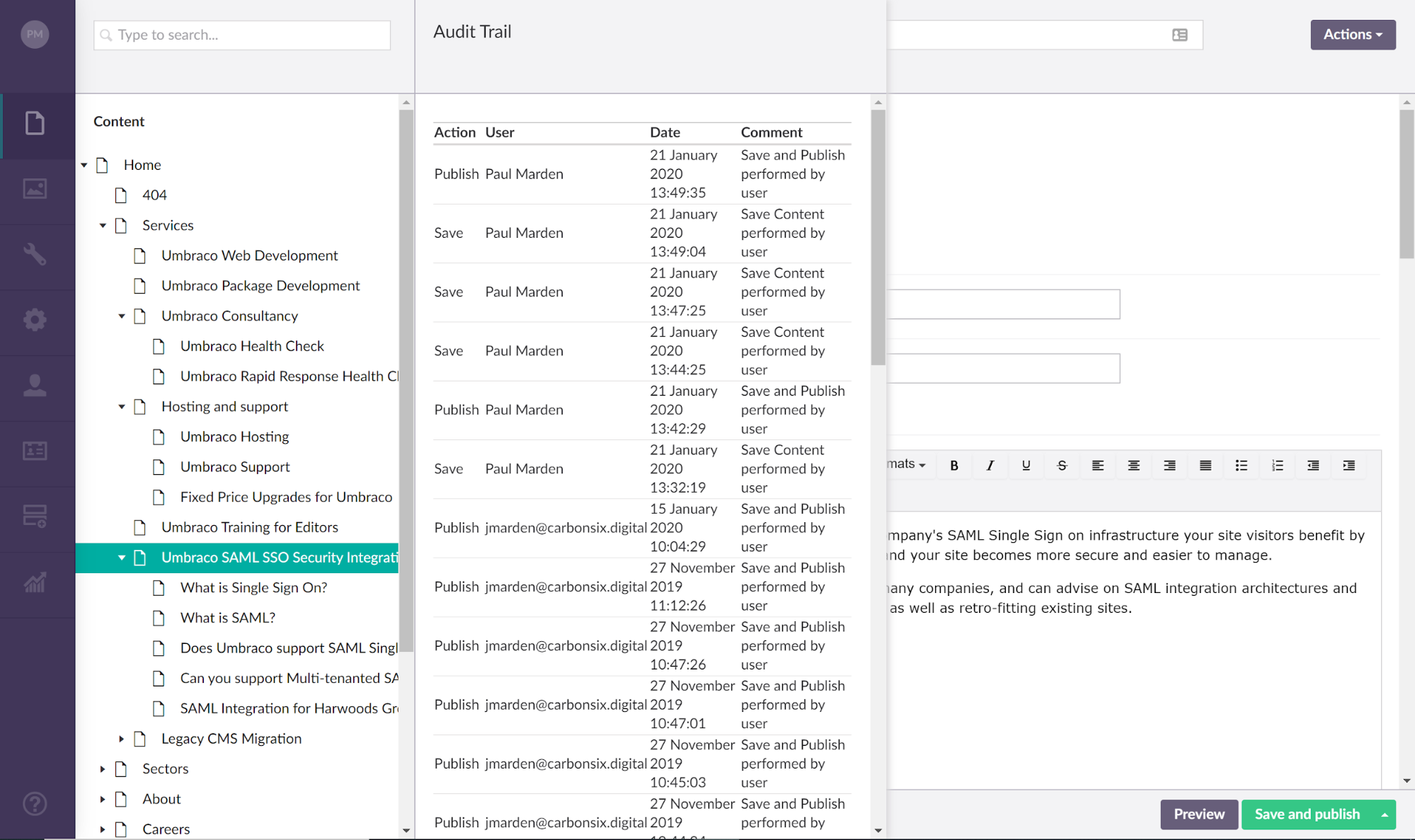Select Fixed Price Upgrades for Umbraco
This screenshot has height=840, width=1415.
tap(286, 497)
